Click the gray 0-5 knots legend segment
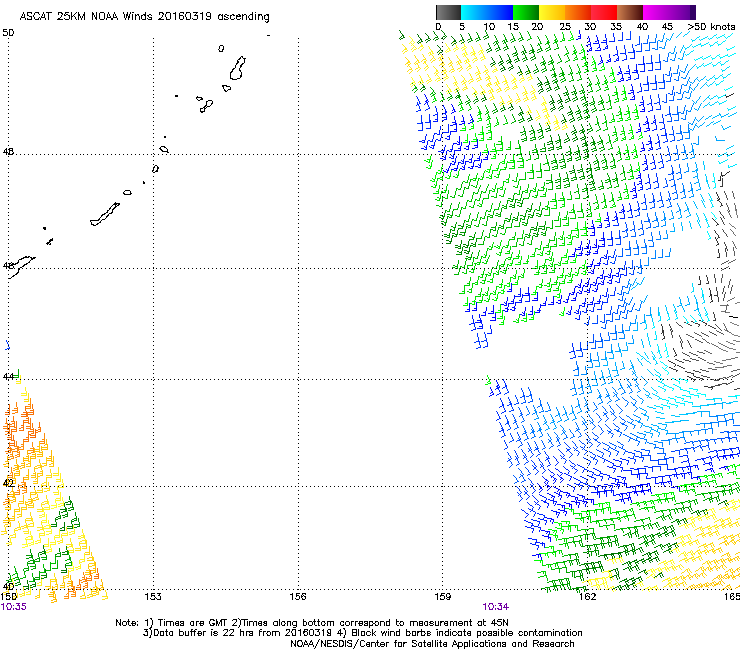The width and height of the screenshot is (740, 650). pyautogui.click(x=448, y=12)
